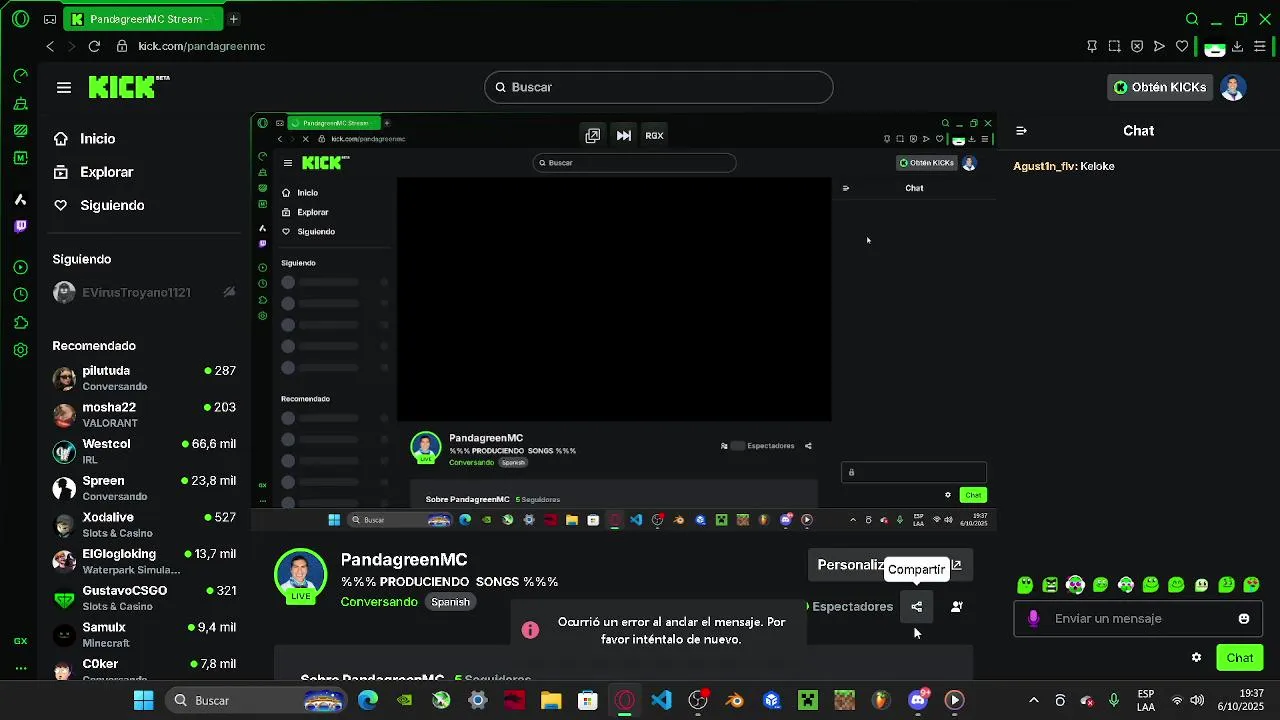Image resolution: width=1280 pixels, height=720 pixels.
Task: Click username Agust1n_flv in chat
Action: tap(1045, 166)
